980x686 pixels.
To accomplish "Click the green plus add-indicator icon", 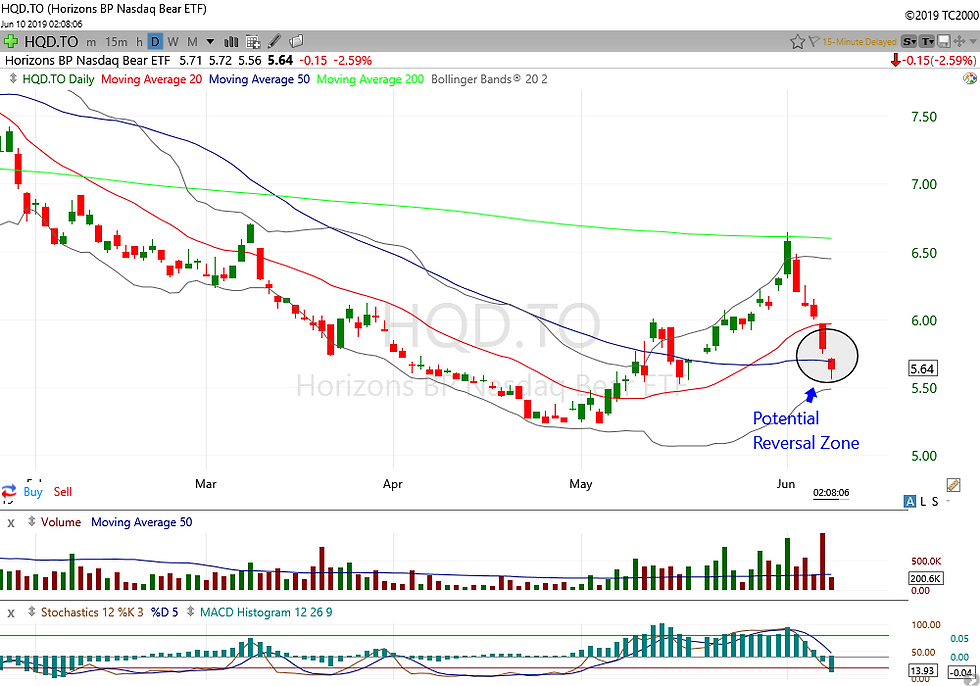I will coord(11,42).
